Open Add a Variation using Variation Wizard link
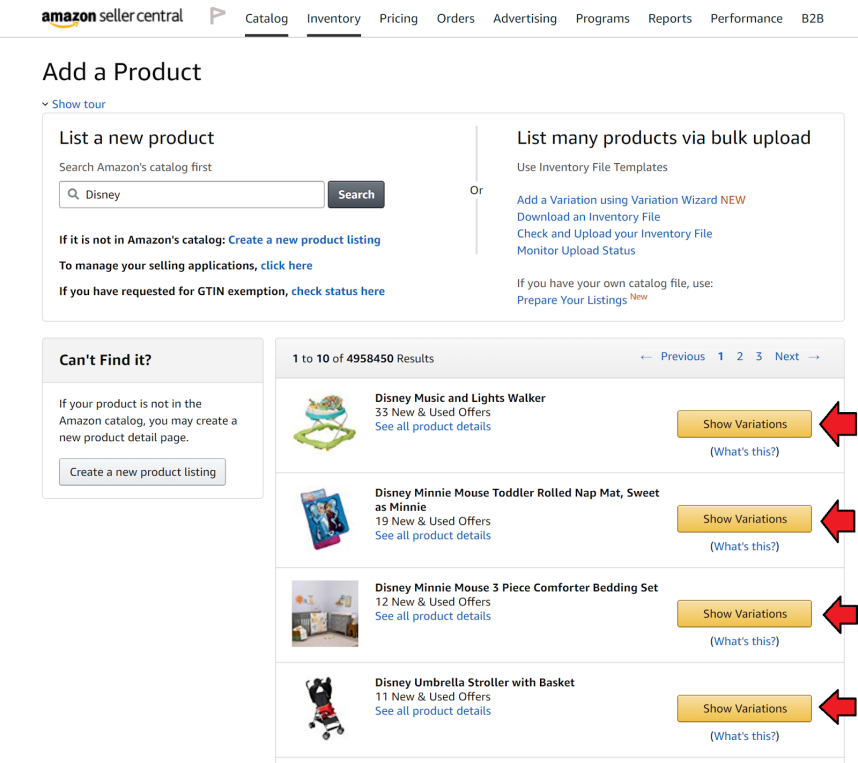This screenshot has width=858, height=763. pyautogui.click(x=616, y=200)
